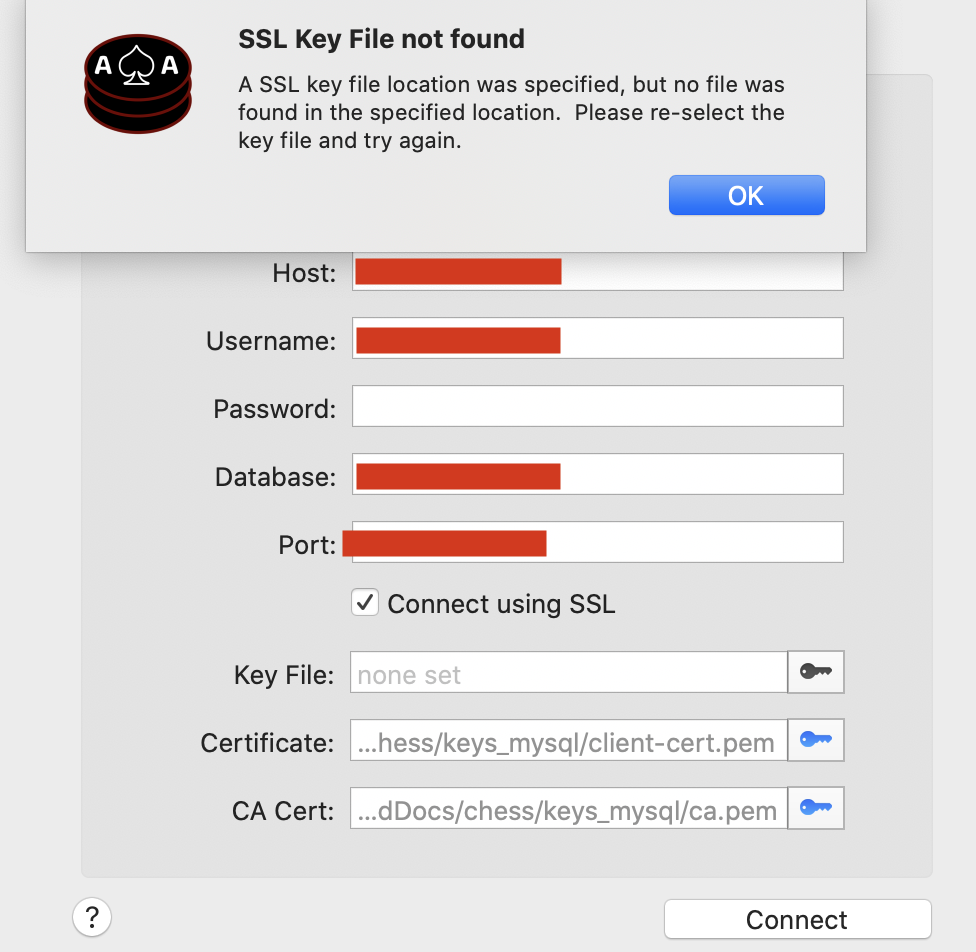
Task: Re-select the CA certificate using its key icon
Action: tap(816, 807)
